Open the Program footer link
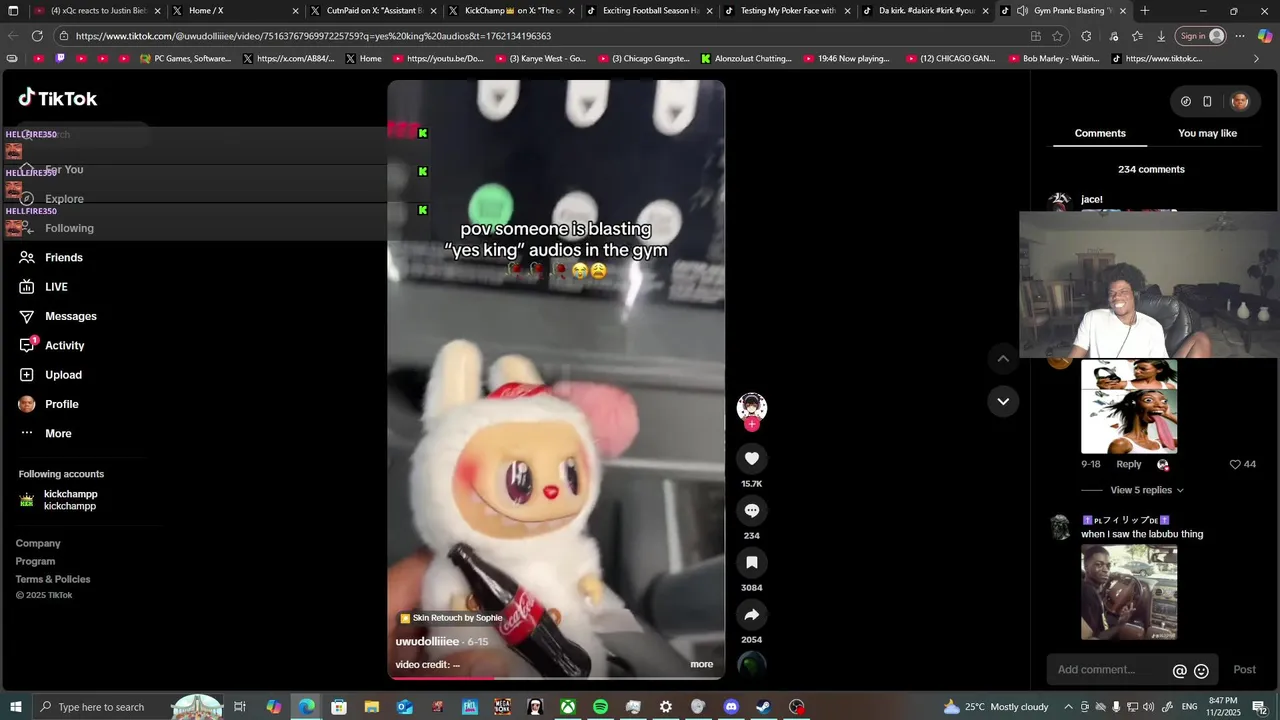Viewport: 1280px width, 720px height. pos(35,561)
